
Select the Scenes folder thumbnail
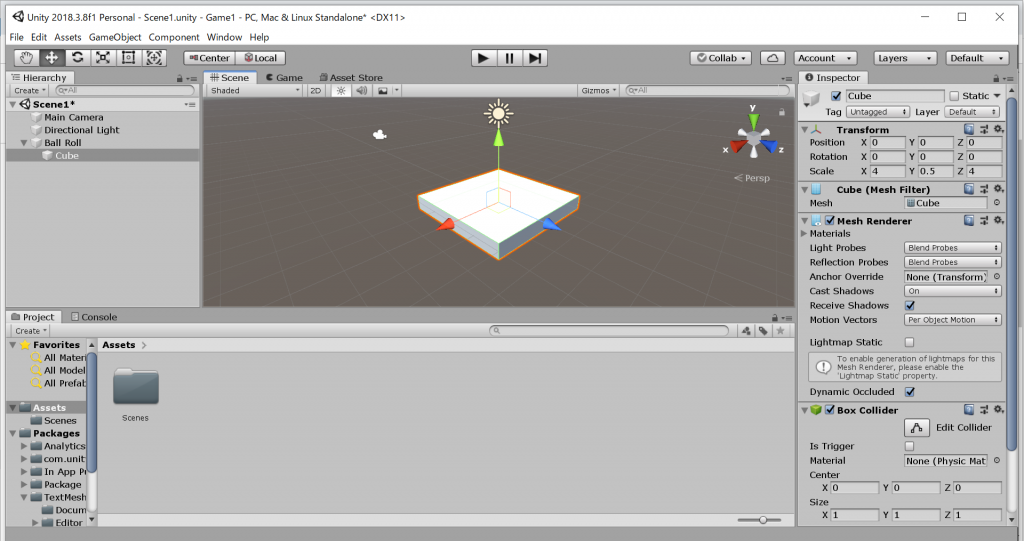pos(136,386)
